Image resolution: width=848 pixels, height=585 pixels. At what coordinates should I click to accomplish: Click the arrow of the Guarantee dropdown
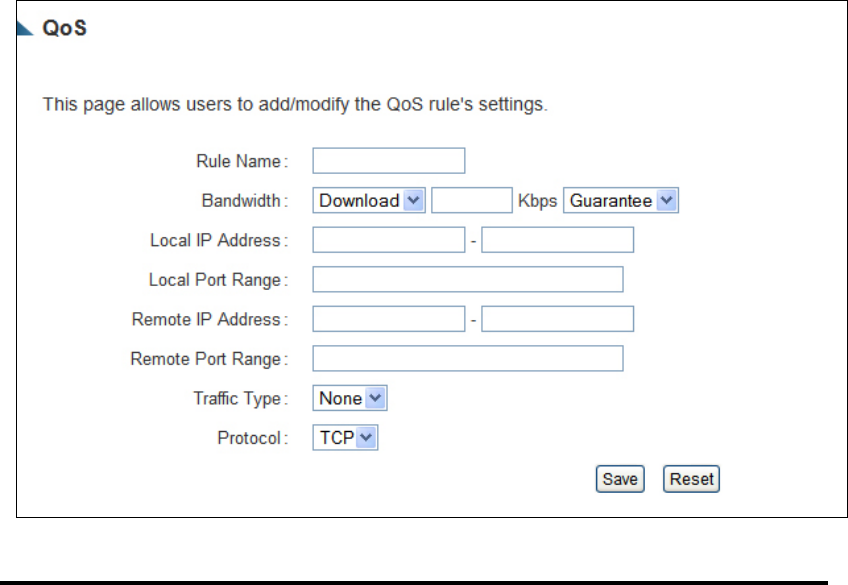[667, 201]
